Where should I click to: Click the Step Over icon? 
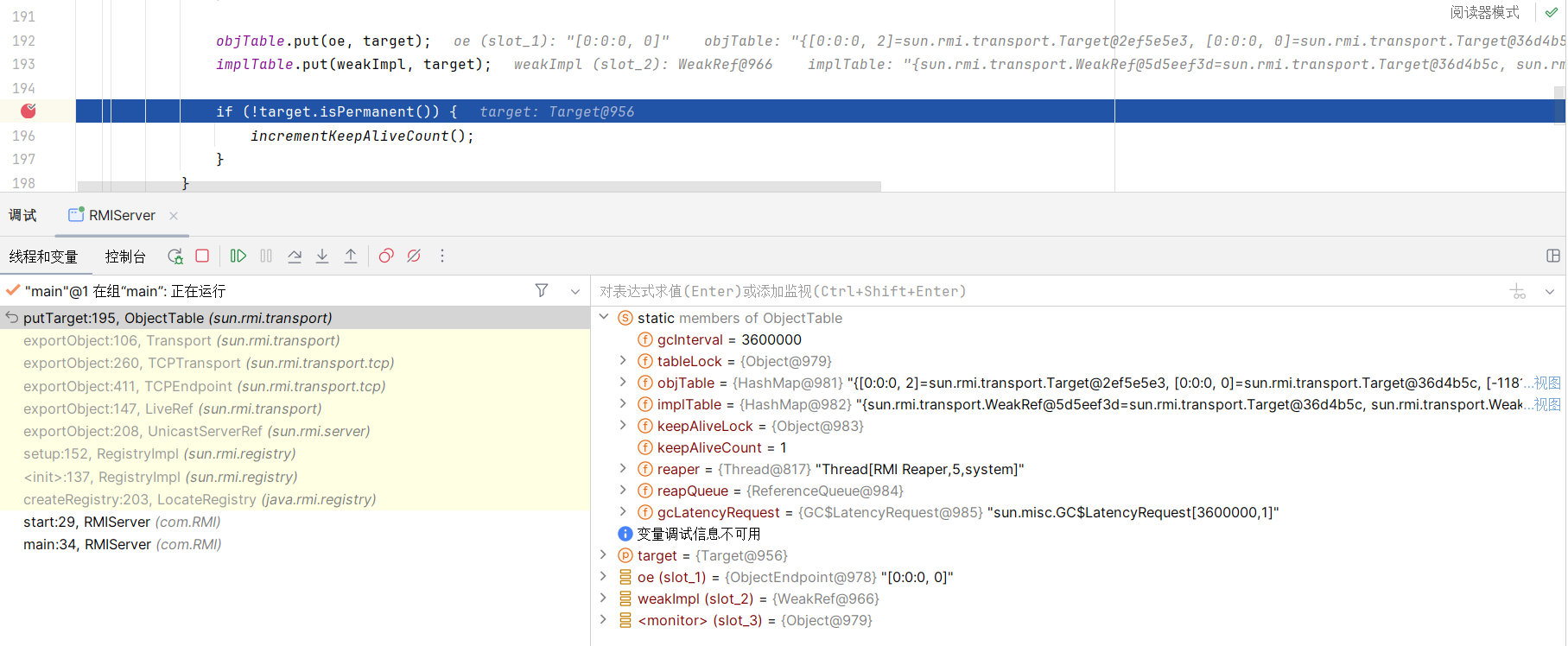pos(295,256)
